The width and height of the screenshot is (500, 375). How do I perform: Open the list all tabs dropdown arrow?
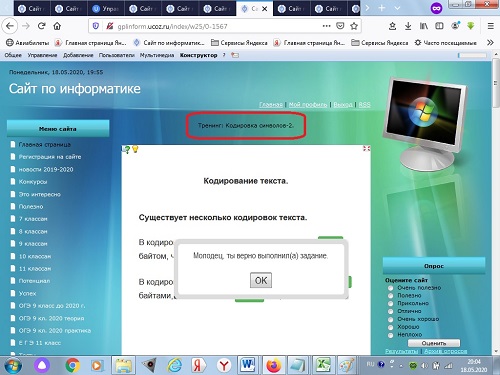click(x=397, y=8)
